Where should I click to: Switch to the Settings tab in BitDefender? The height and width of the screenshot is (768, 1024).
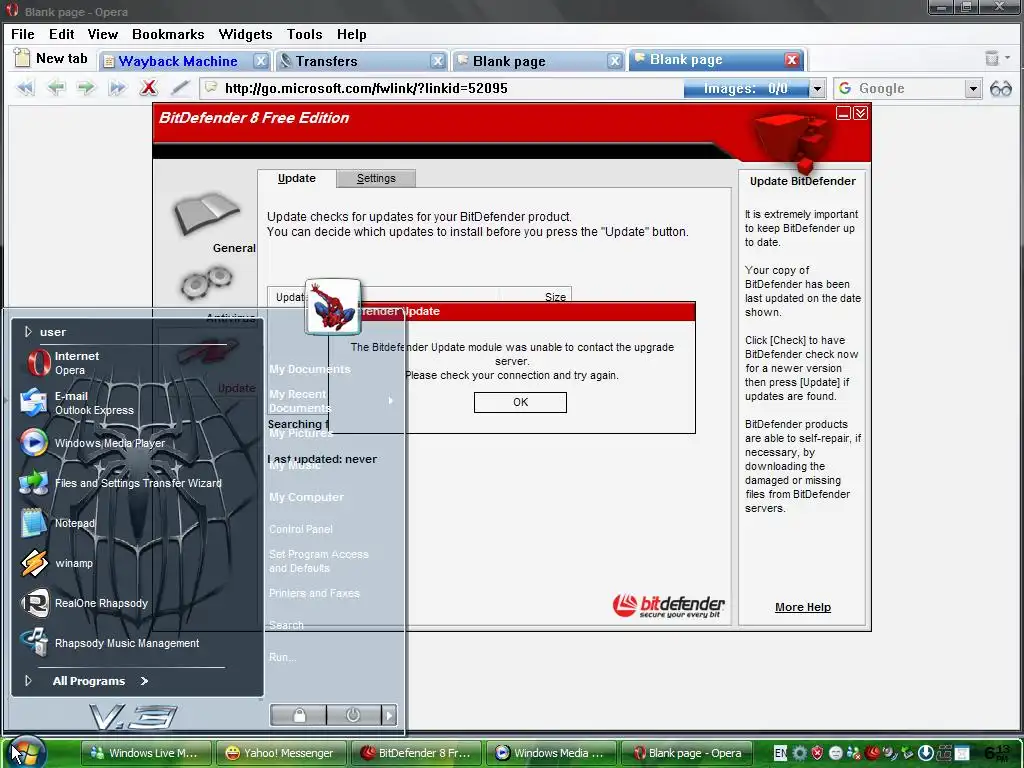(376, 178)
